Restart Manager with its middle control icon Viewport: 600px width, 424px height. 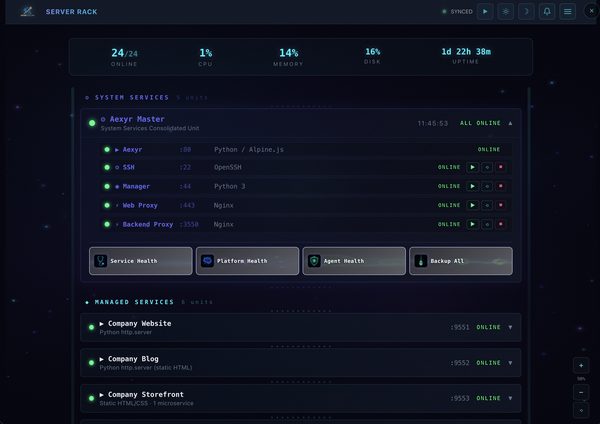(x=487, y=186)
